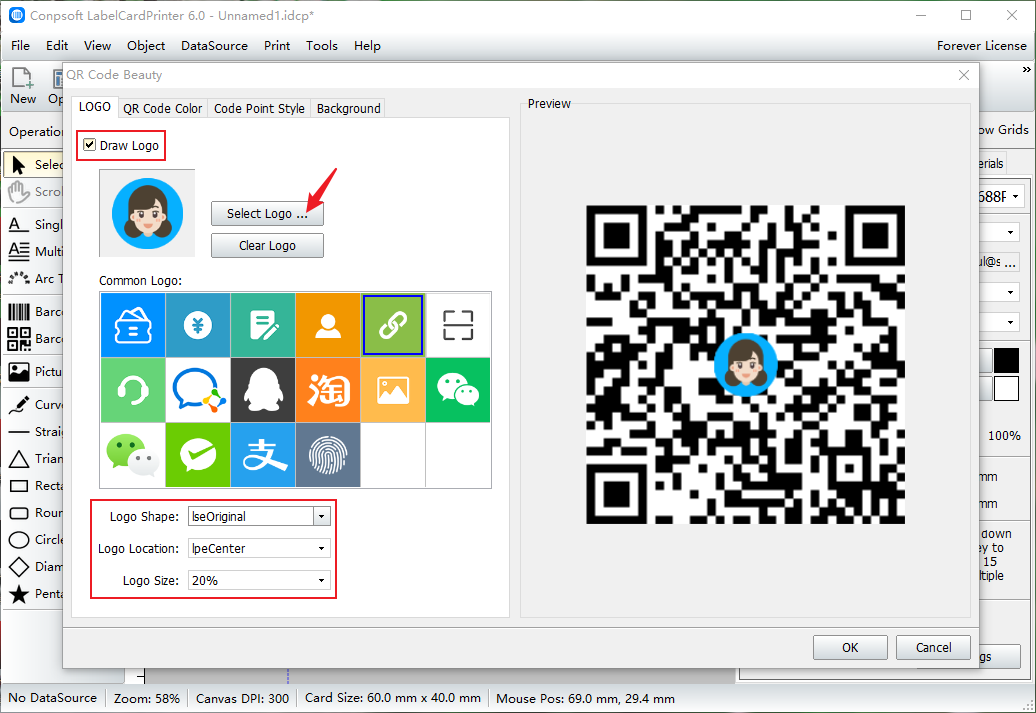Open the Help menu
The image size is (1036, 713).
click(x=367, y=46)
